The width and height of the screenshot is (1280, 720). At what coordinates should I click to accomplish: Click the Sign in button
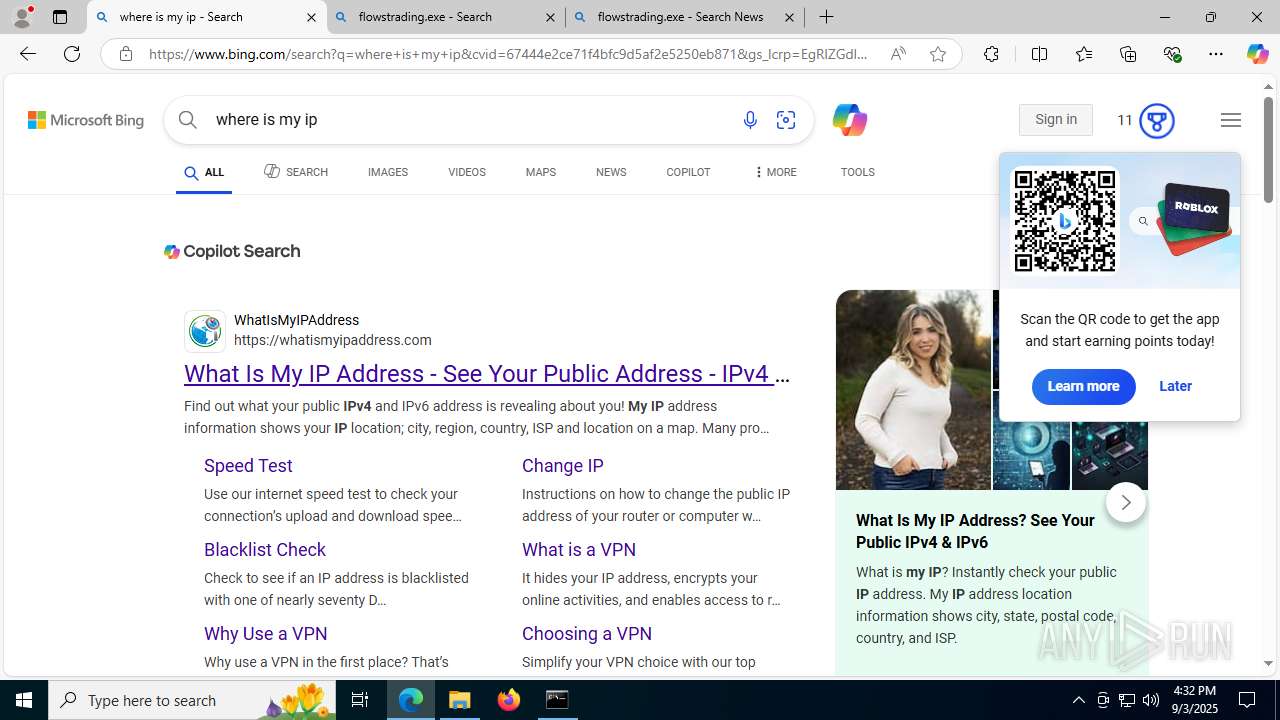pos(1056,120)
